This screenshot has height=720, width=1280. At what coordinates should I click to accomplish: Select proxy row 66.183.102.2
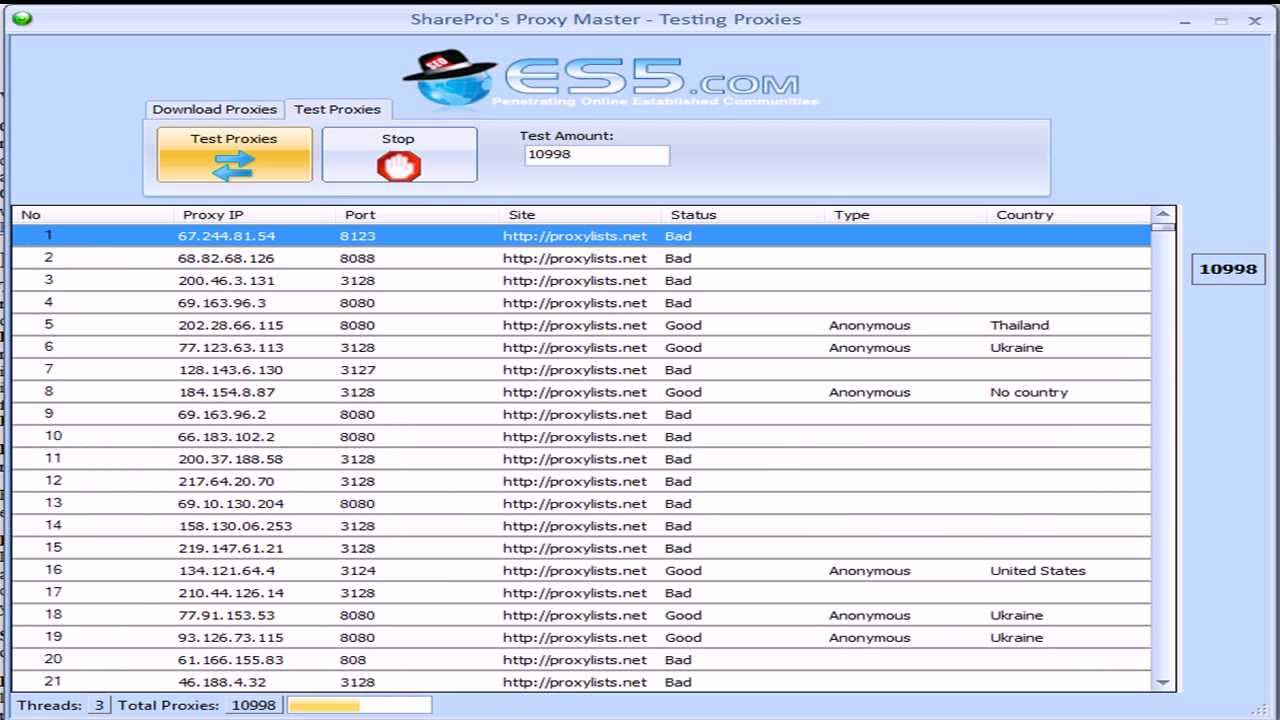581,437
